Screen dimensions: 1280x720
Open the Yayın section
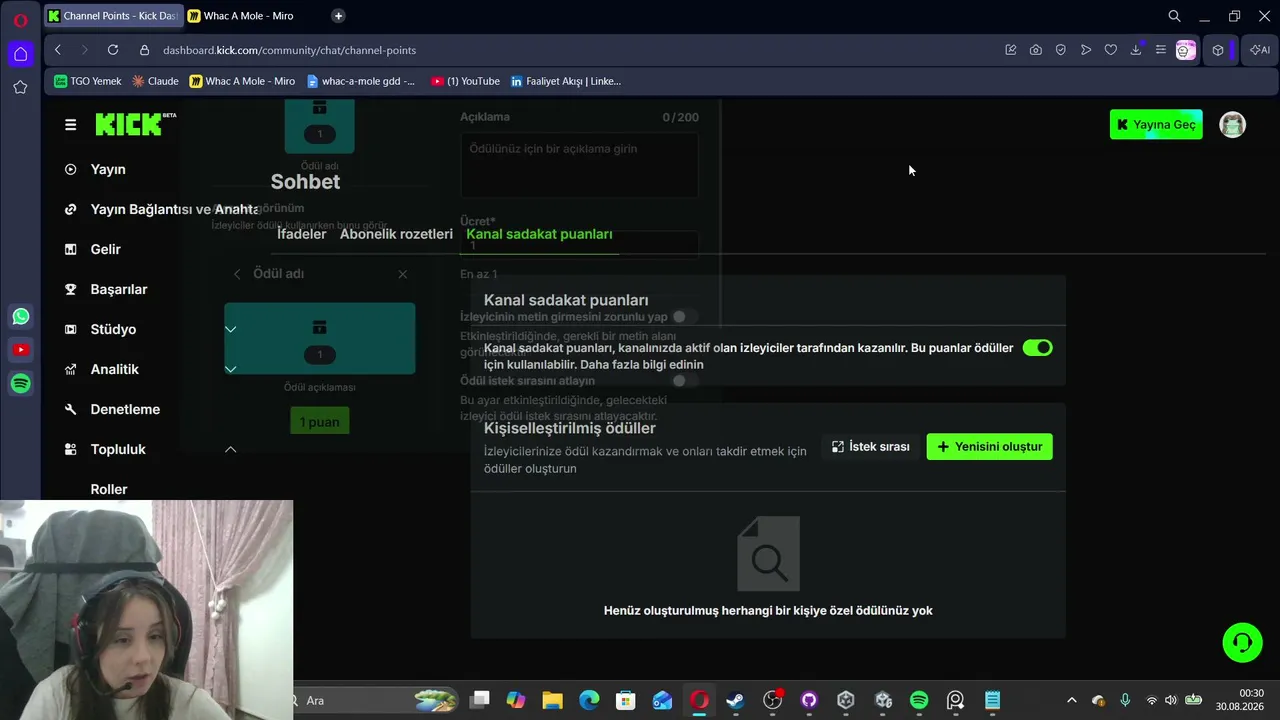click(108, 169)
